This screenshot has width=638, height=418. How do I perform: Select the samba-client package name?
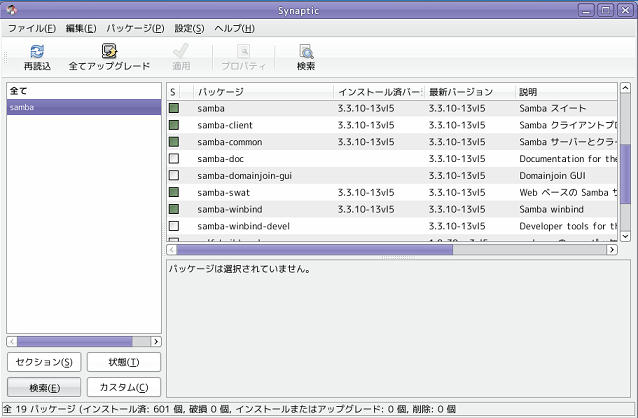pyautogui.click(x=225, y=125)
